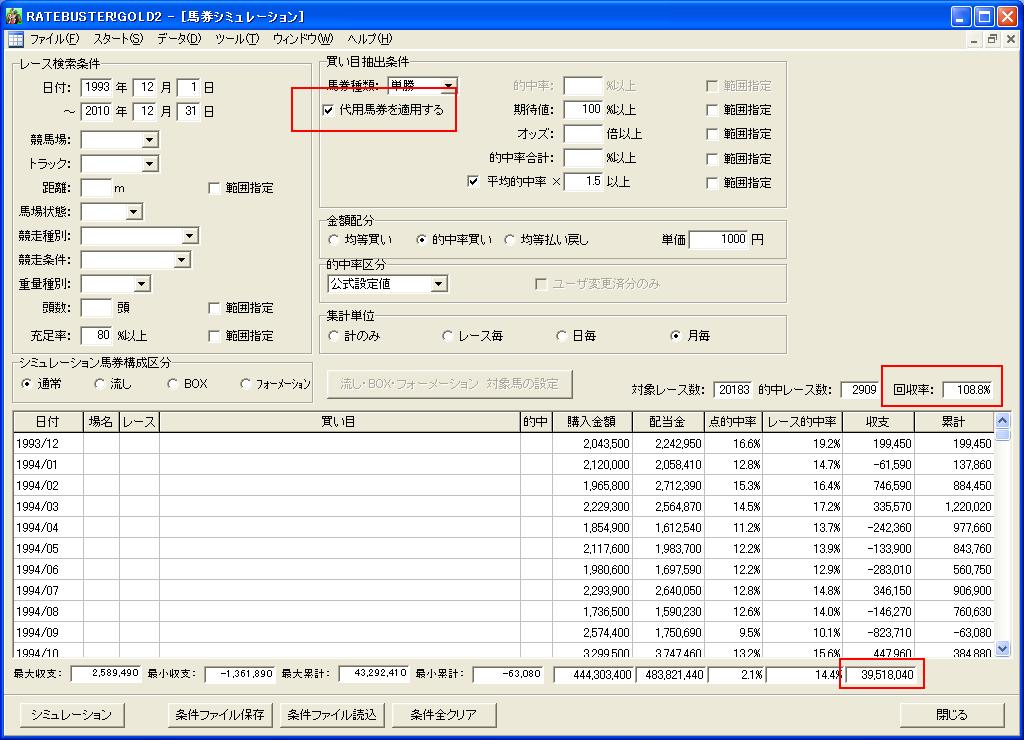Click the RATEBUSTER app icon in title bar
This screenshot has height=740, width=1024.
(13, 16)
